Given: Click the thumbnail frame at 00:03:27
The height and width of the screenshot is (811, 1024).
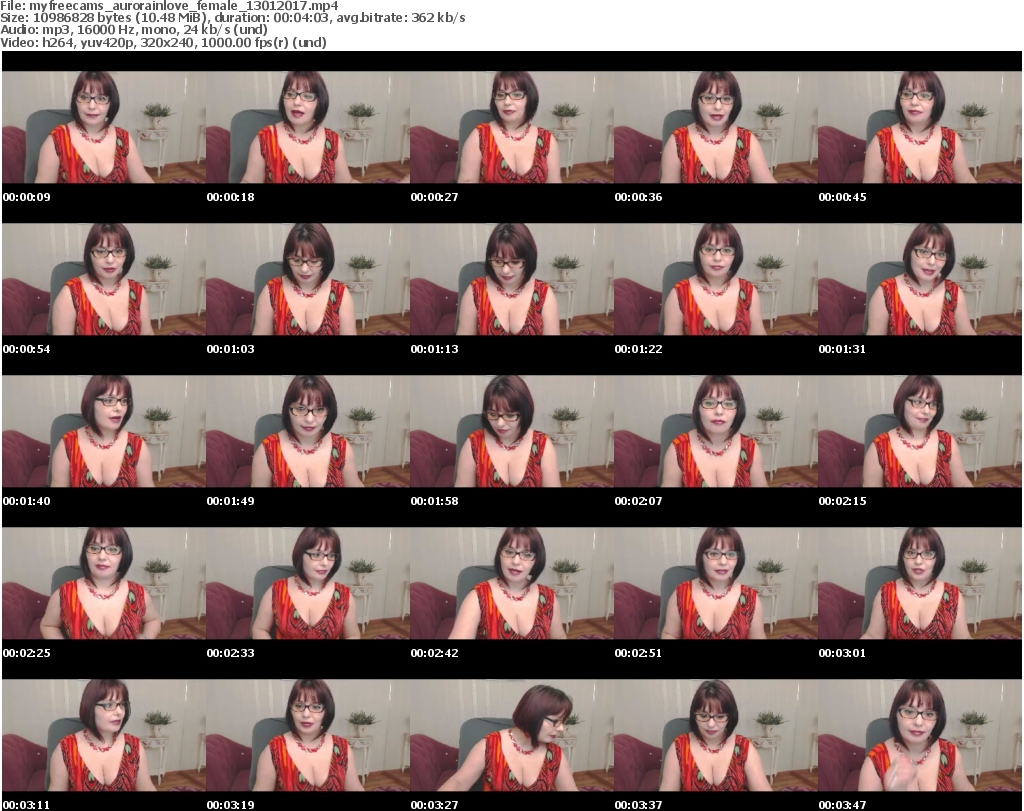Looking at the screenshot, I should 512,735.
